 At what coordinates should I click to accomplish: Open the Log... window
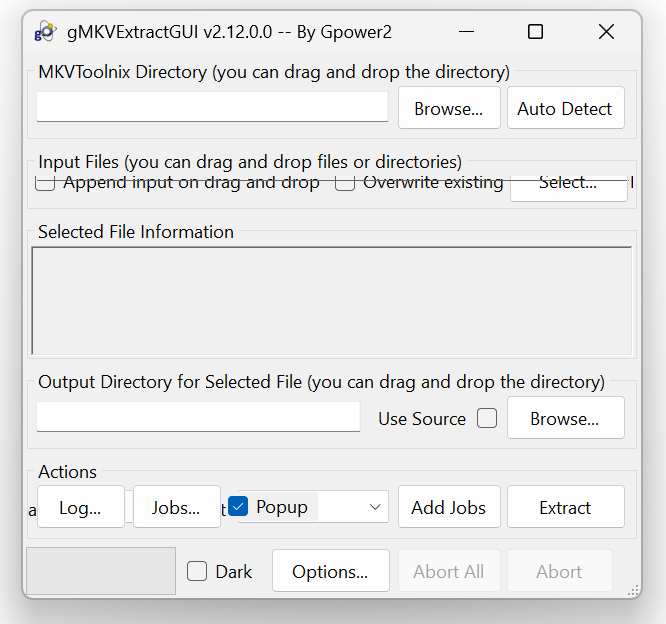pyautogui.click(x=81, y=507)
